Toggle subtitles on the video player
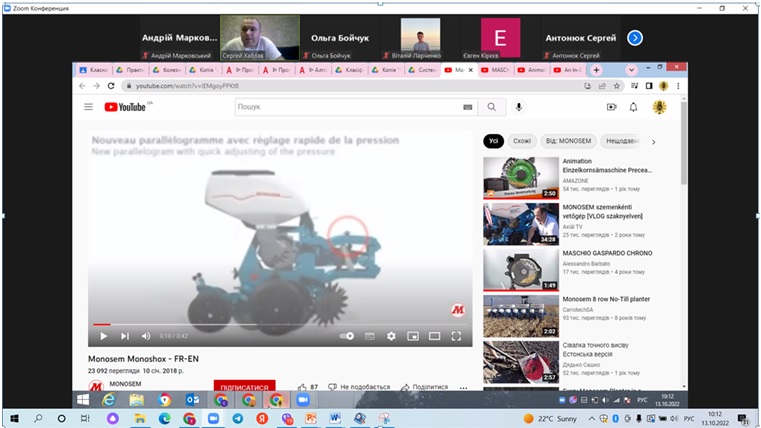This screenshot has width=761, height=428. 369,336
